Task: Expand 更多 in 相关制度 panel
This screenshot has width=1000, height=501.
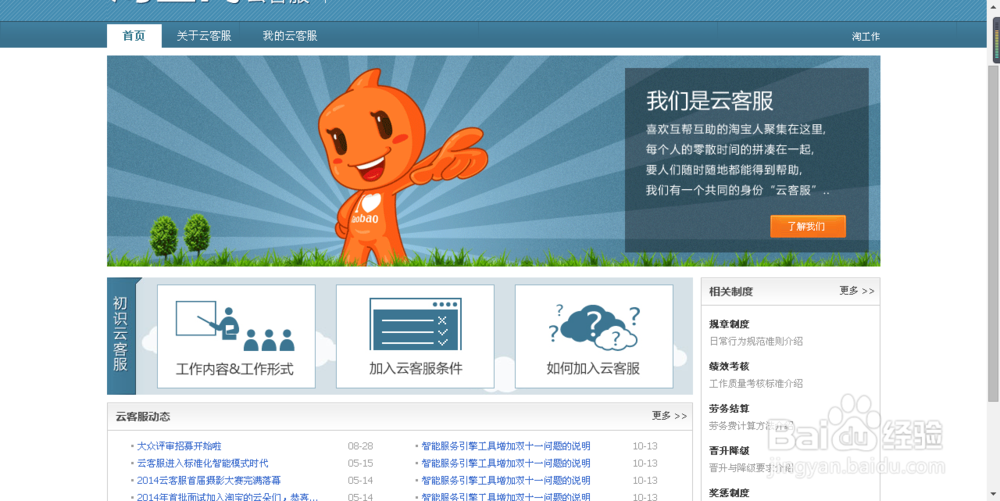Action: (x=857, y=291)
